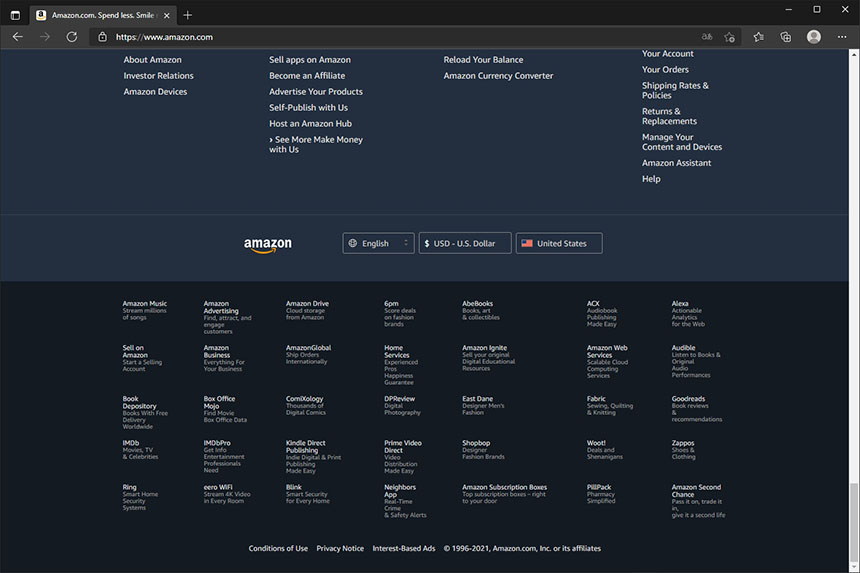The width and height of the screenshot is (860, 573).
Task: Click Host an Amazon Hub
Action: pyautogui.click(x=310, y=123)
